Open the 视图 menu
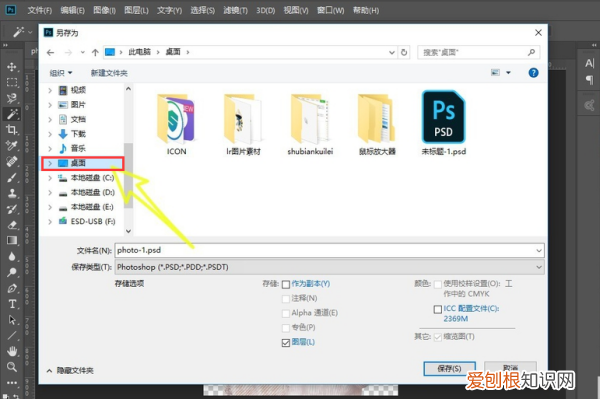This screenshot has height=399, width=600. click(296, 10)
